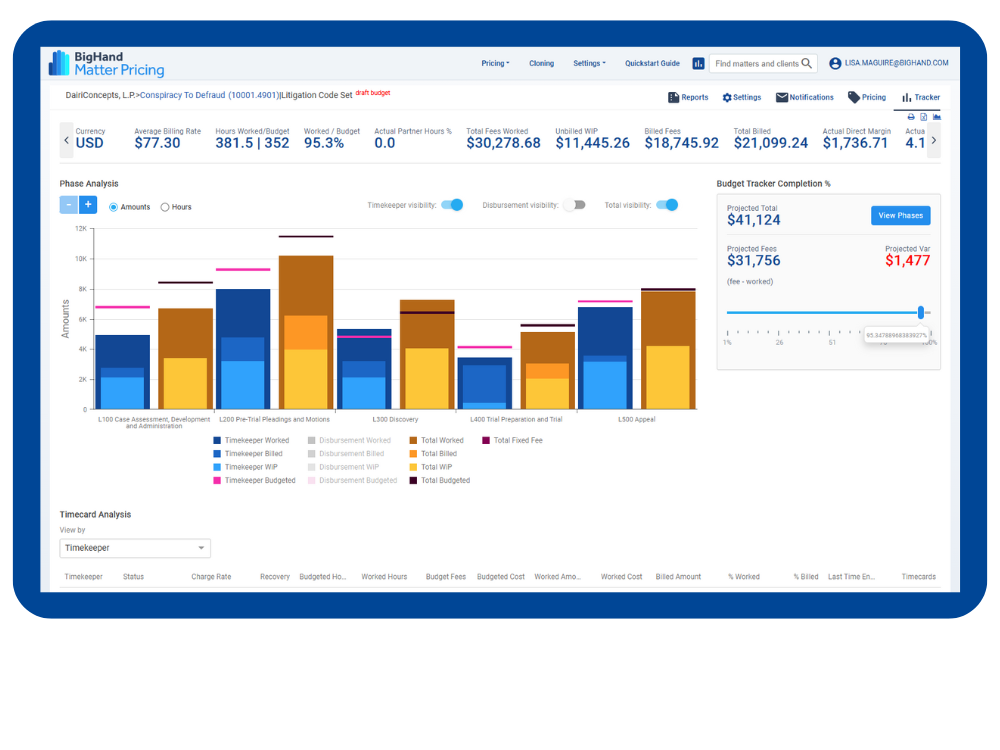Viewport: 1000px width, 750px height.
Task: Click the search magnifier icon
Action: point(807,63)
